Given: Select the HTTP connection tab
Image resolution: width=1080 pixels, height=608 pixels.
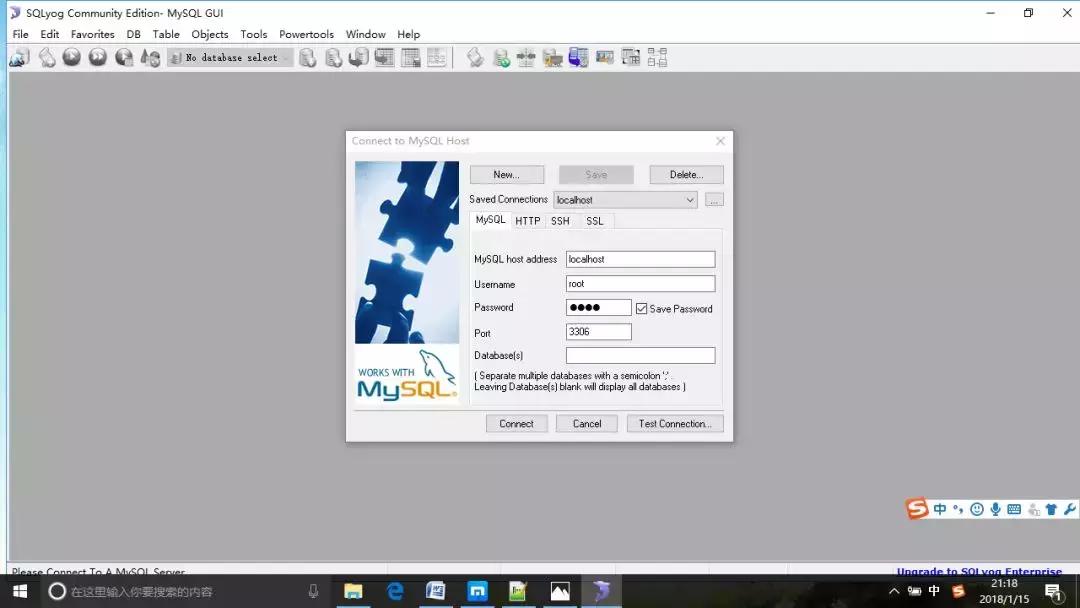Looking at the screenshot, I should 527,221.
